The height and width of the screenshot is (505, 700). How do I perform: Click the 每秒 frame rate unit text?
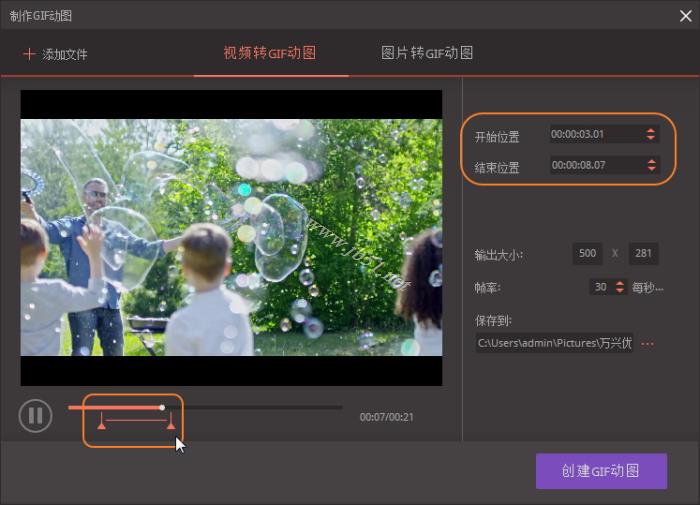coord(647,288)
